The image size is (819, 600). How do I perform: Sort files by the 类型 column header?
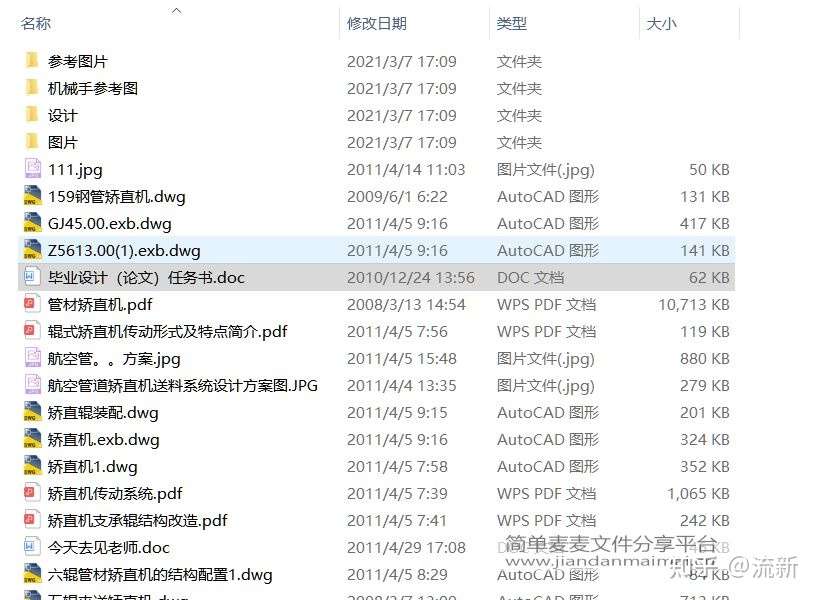coord(511,23)
